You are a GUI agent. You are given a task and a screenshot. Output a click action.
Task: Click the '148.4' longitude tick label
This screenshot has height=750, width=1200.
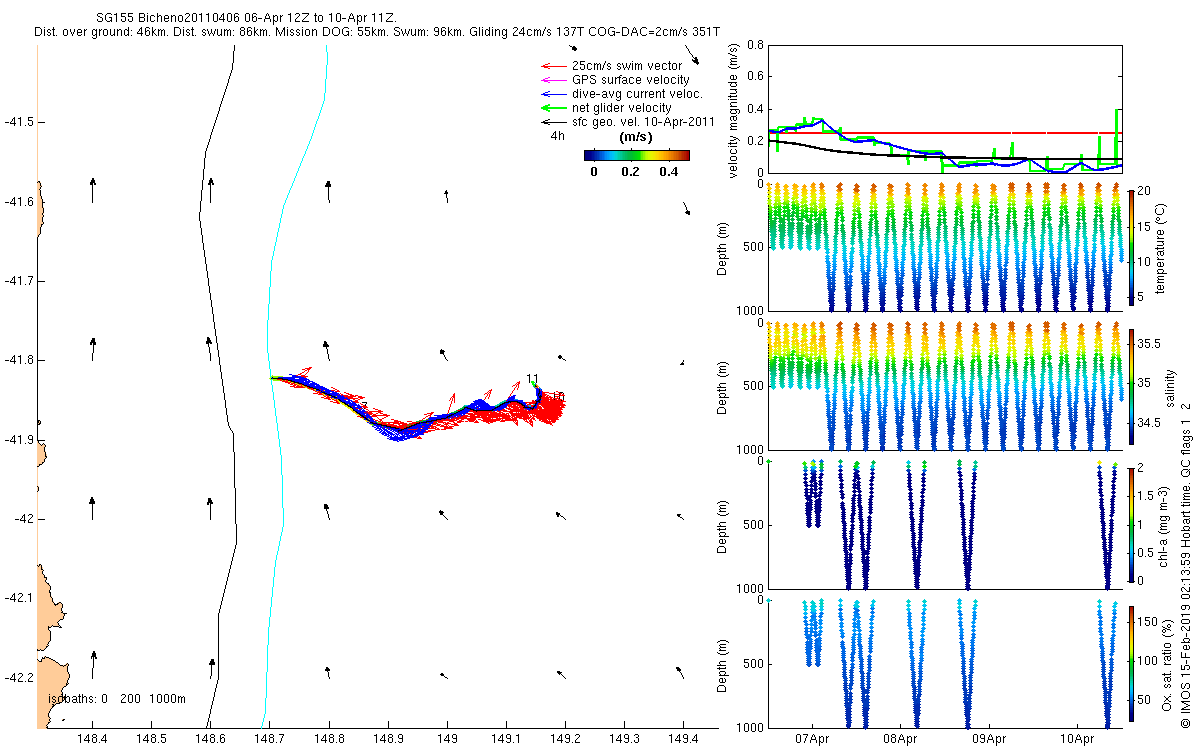coord(93,739)
